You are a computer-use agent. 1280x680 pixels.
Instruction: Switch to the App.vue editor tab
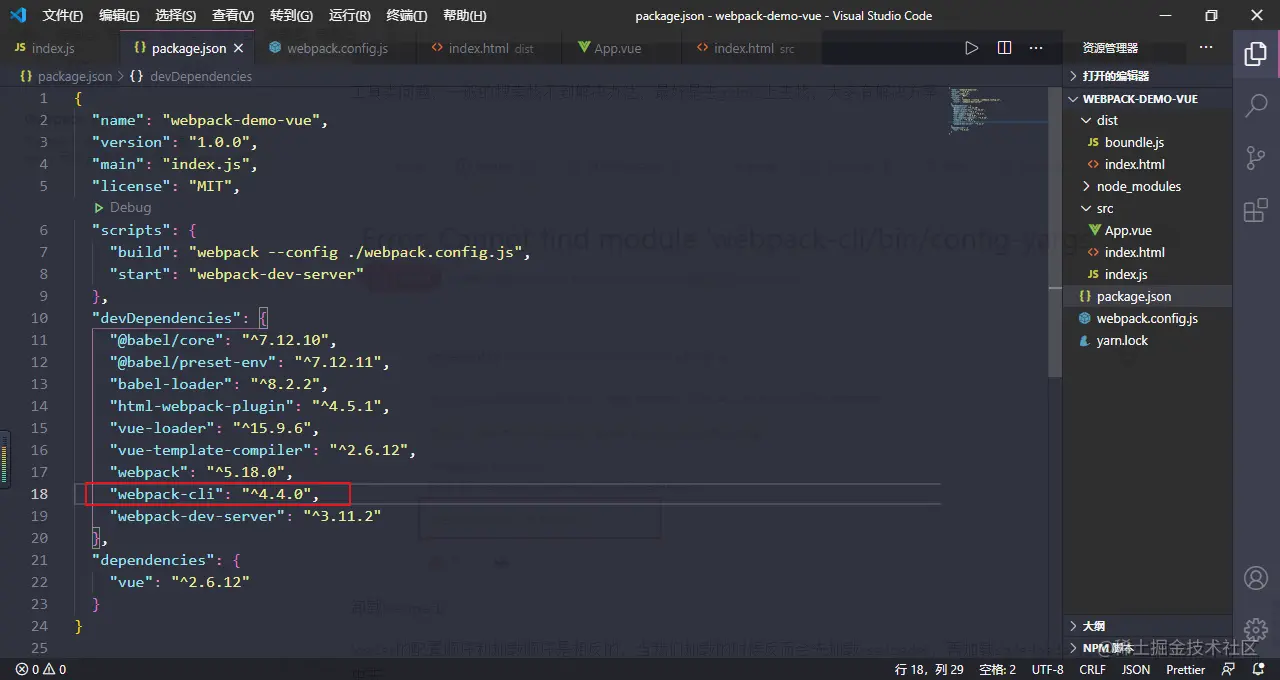coord(619,48)
